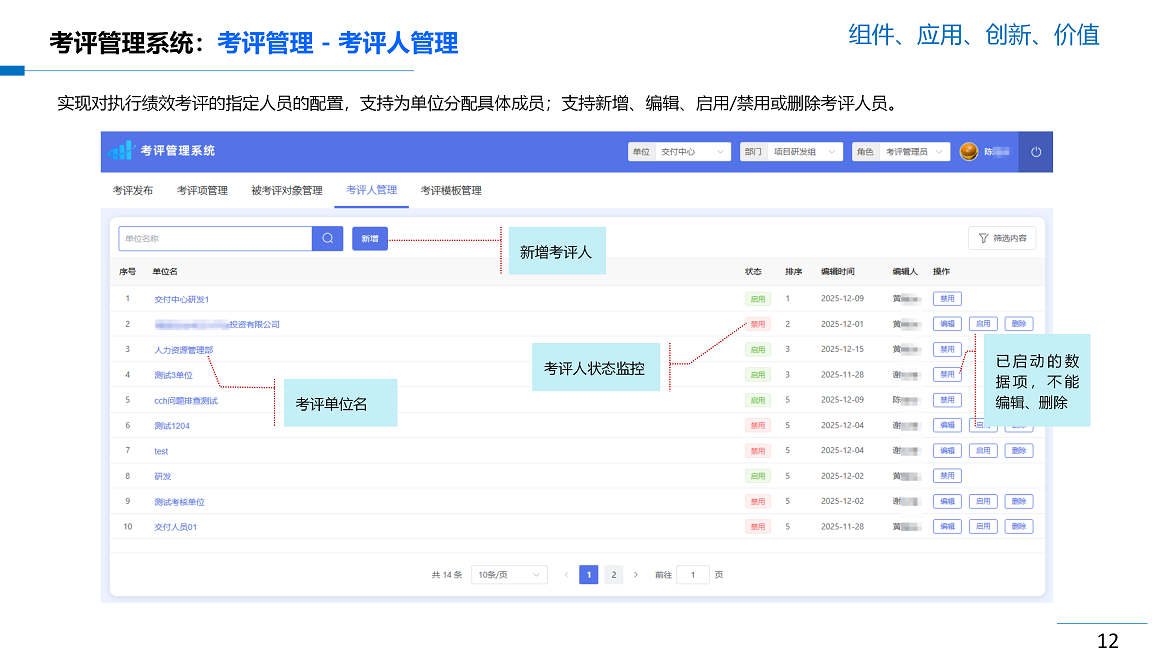Screen dimensions: 1152x648
Task: Enable 交付人员01 row with 启用
Action: point(983,527)
